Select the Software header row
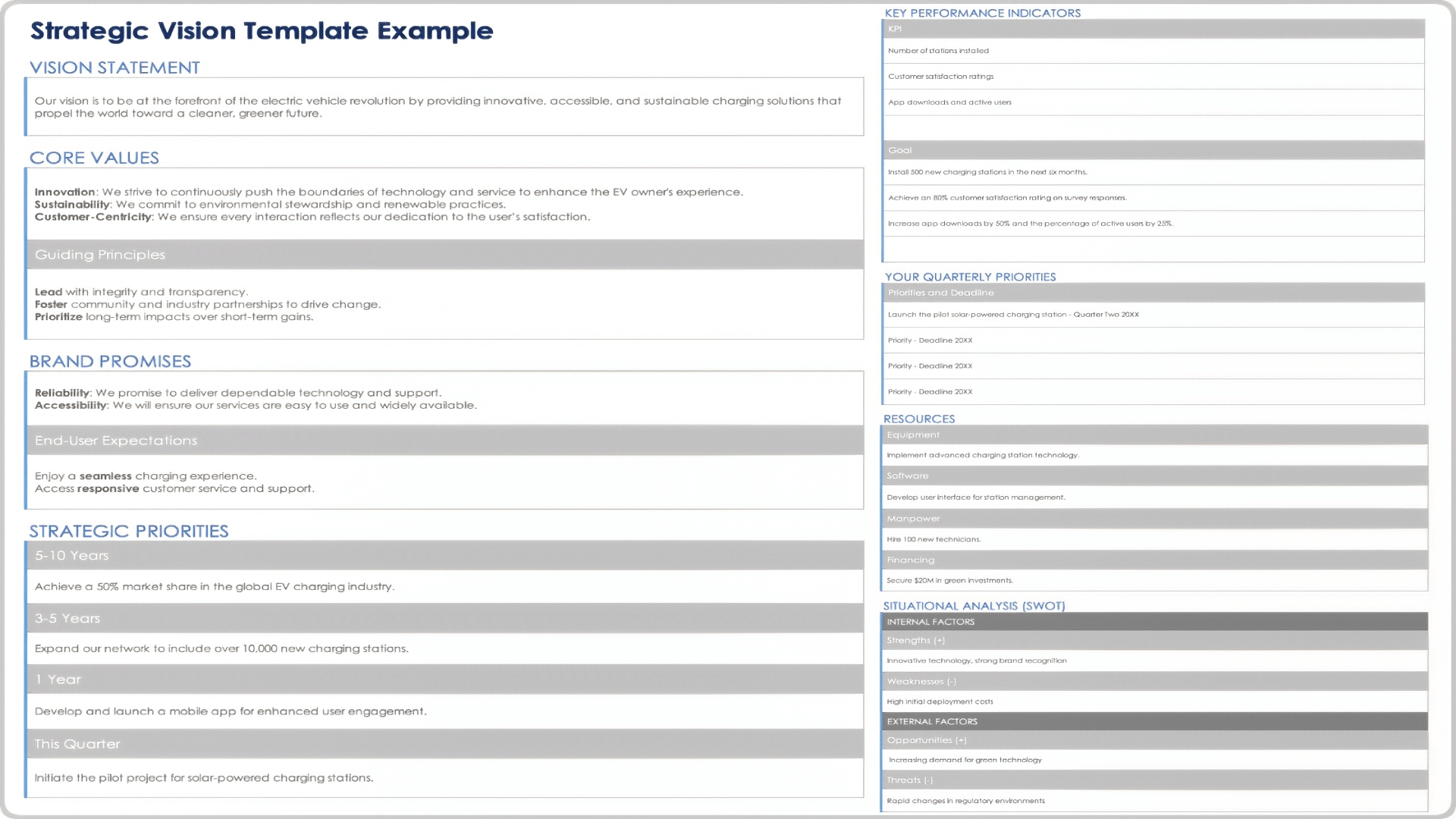1456x819 pixels. (1154, 476)
